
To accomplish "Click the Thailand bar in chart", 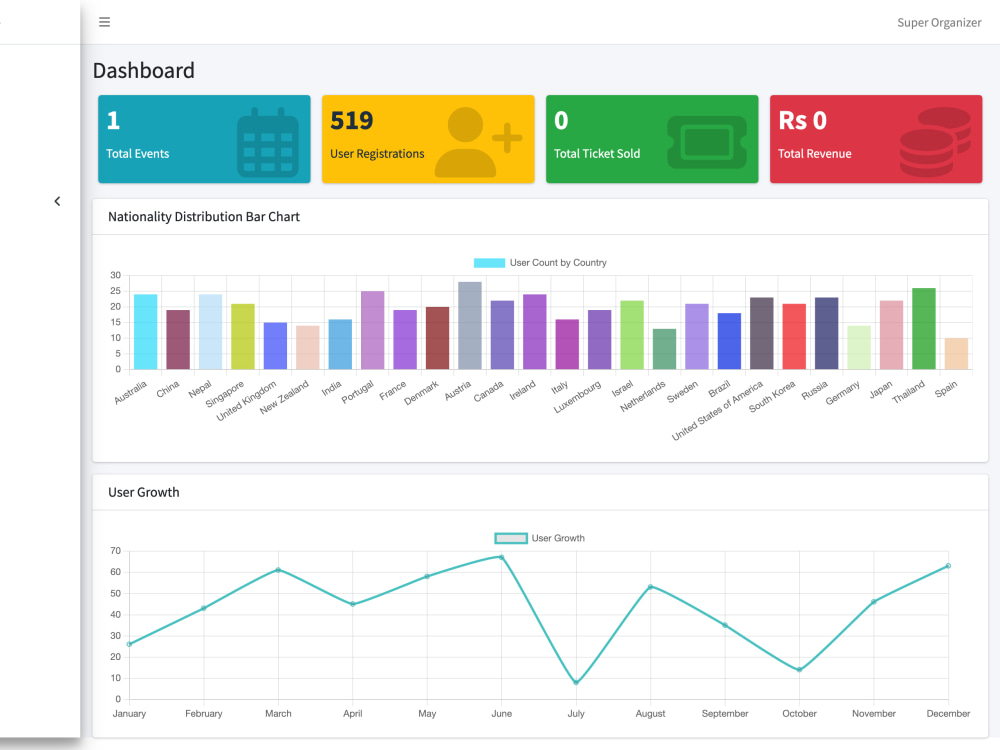I will 924,328.
